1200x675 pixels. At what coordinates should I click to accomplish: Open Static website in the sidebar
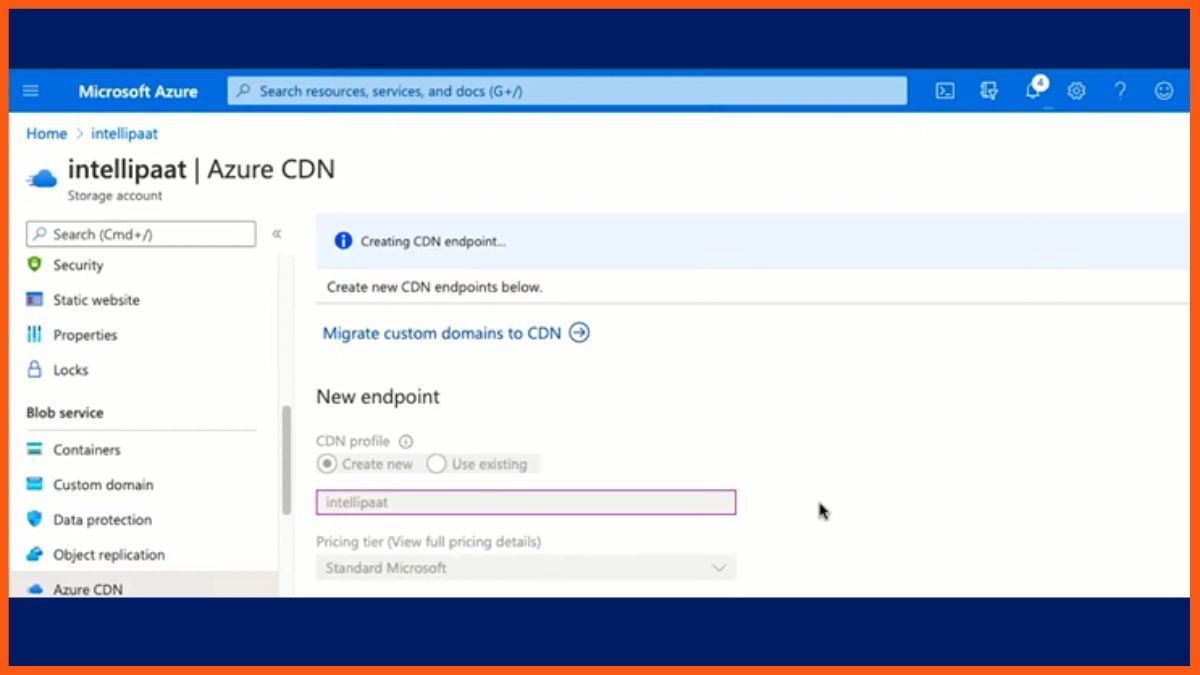96,300
